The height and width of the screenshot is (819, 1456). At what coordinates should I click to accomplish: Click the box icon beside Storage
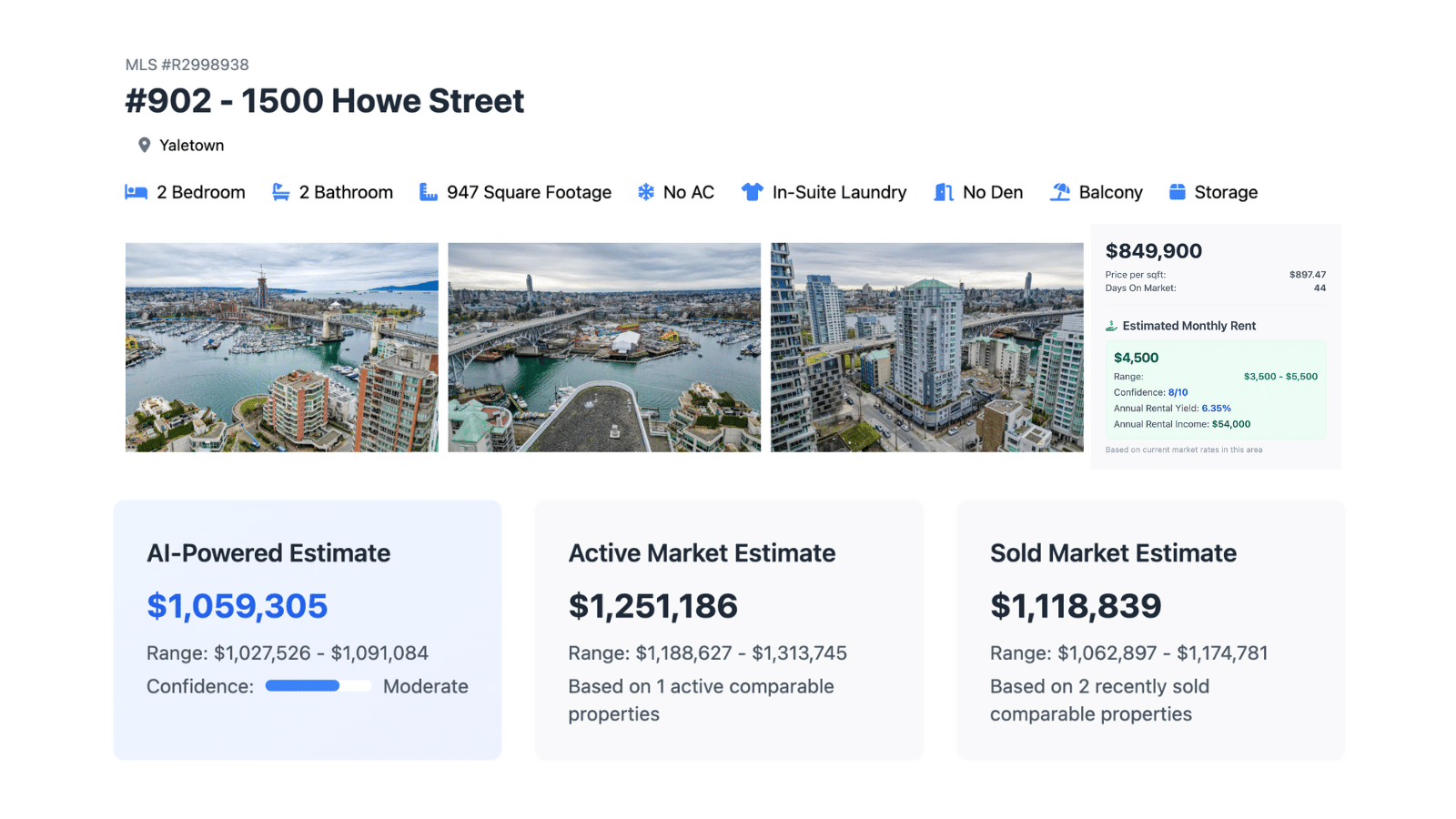pyautogui.click(x=1177, y=192)
